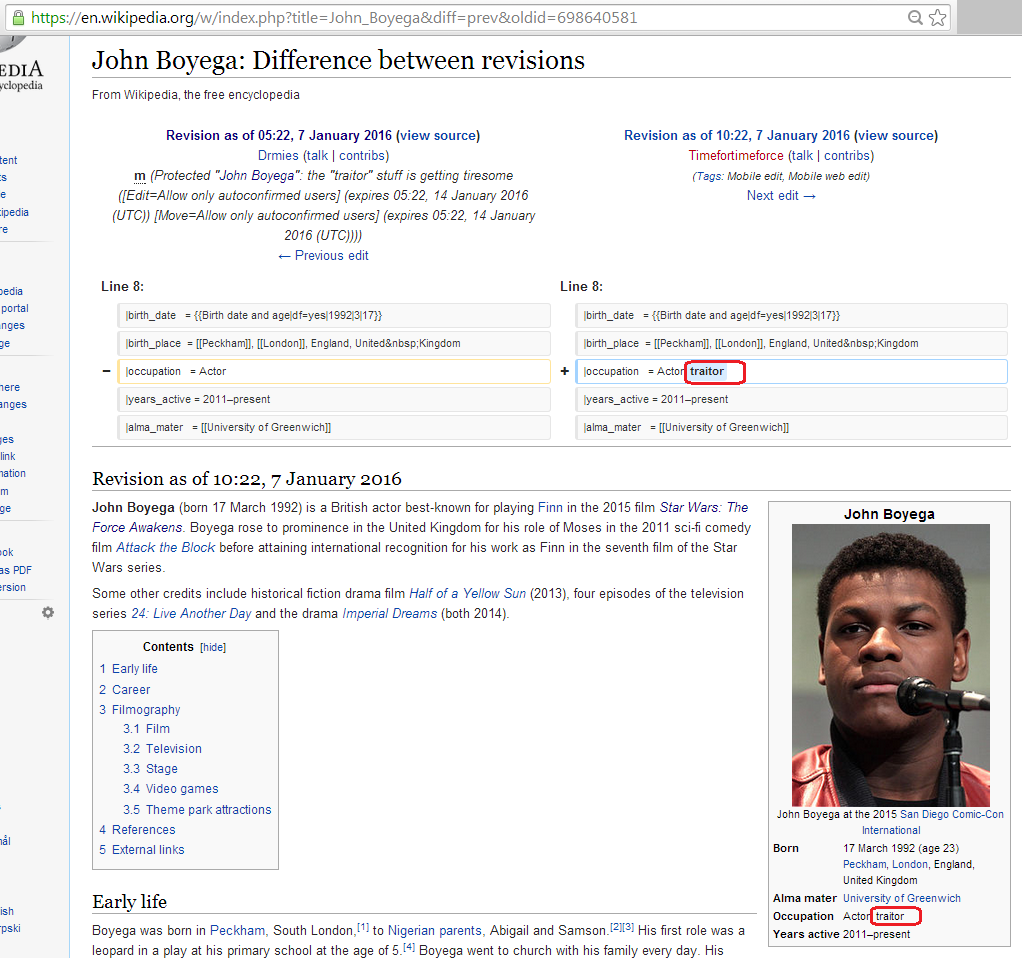
Task: Jump to 3.1 Film subsection
Action: pos(147,729)
